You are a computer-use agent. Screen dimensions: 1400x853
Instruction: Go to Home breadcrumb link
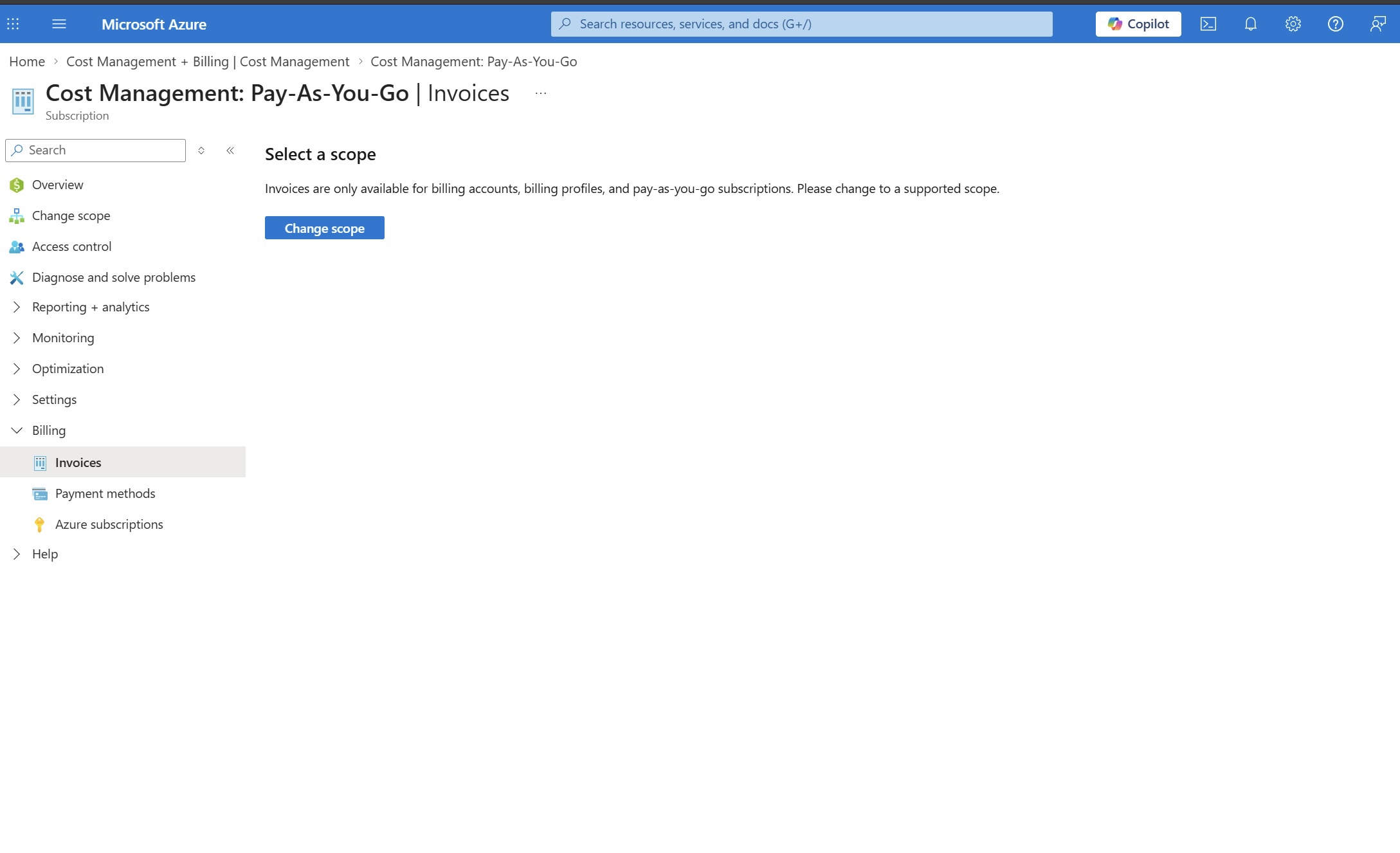(x=27, y=62)
